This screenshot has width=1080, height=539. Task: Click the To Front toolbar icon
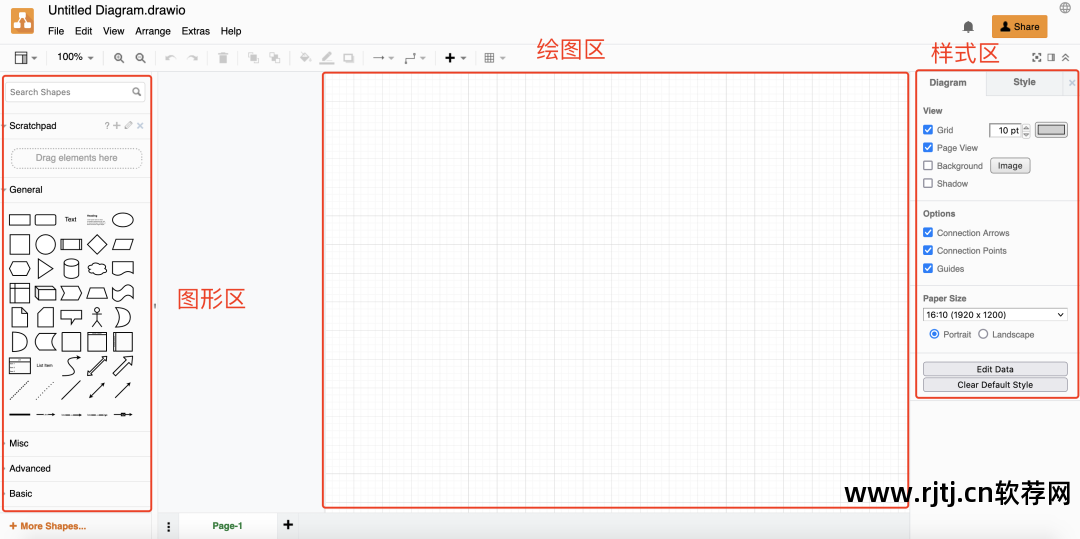click(253, 59)
